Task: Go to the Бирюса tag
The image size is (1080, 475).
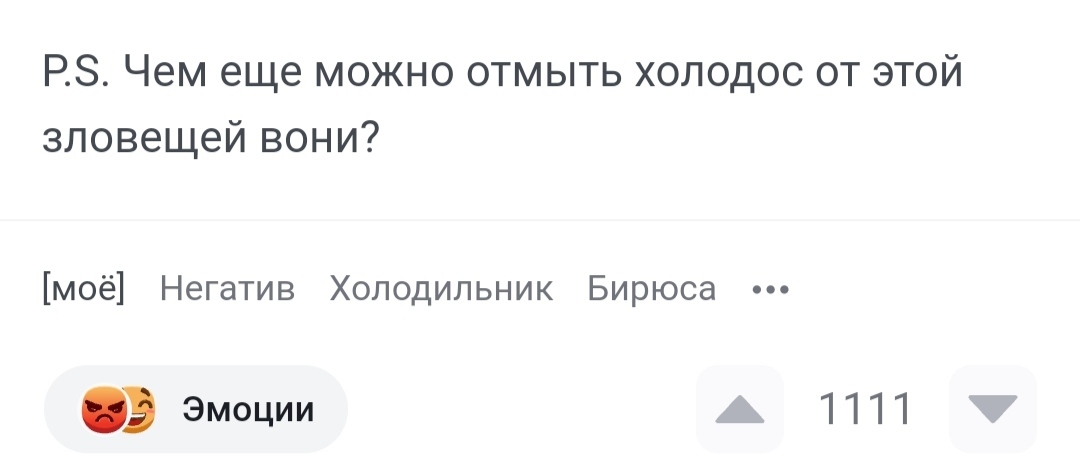Action: point(651,290)
